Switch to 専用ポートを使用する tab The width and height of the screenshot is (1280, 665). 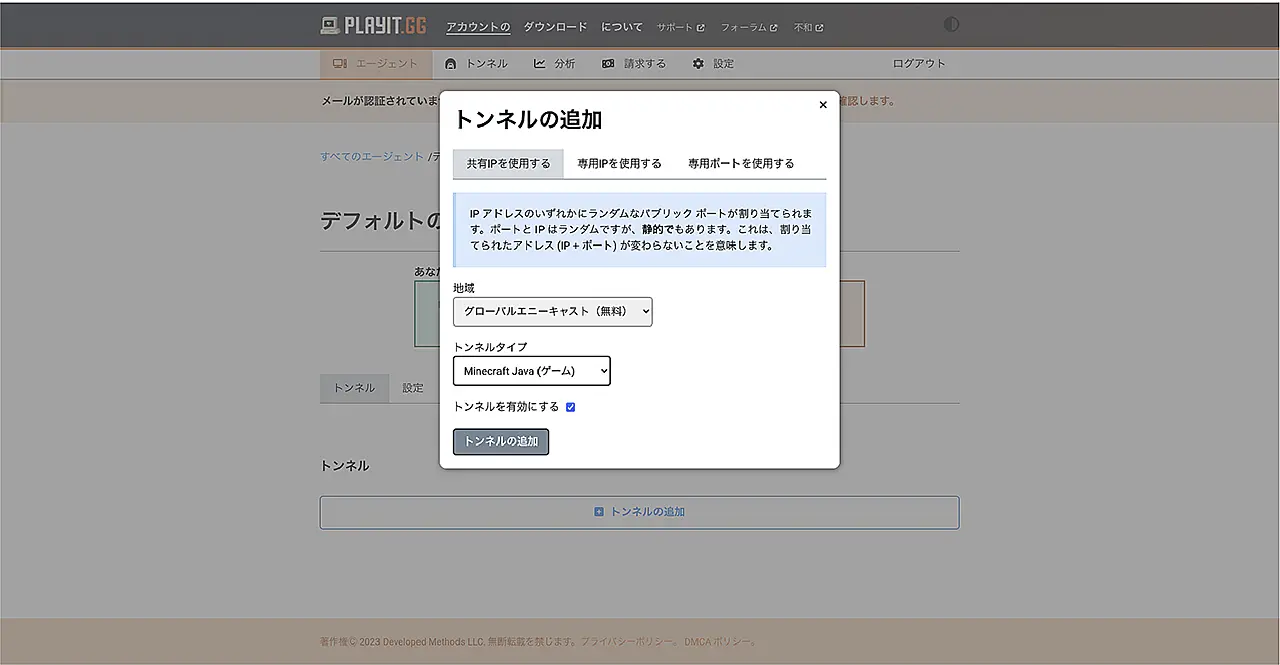point(741,164)
